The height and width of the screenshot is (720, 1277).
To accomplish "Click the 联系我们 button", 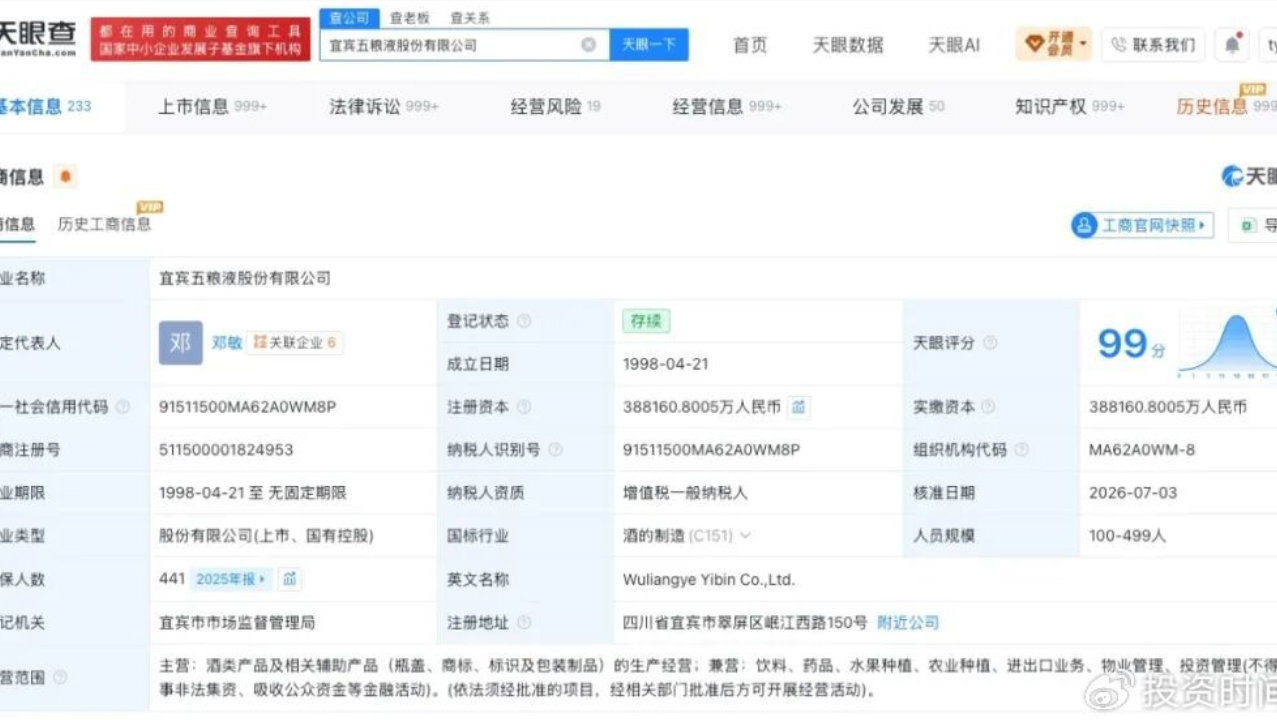I will tap(1154, 45).
